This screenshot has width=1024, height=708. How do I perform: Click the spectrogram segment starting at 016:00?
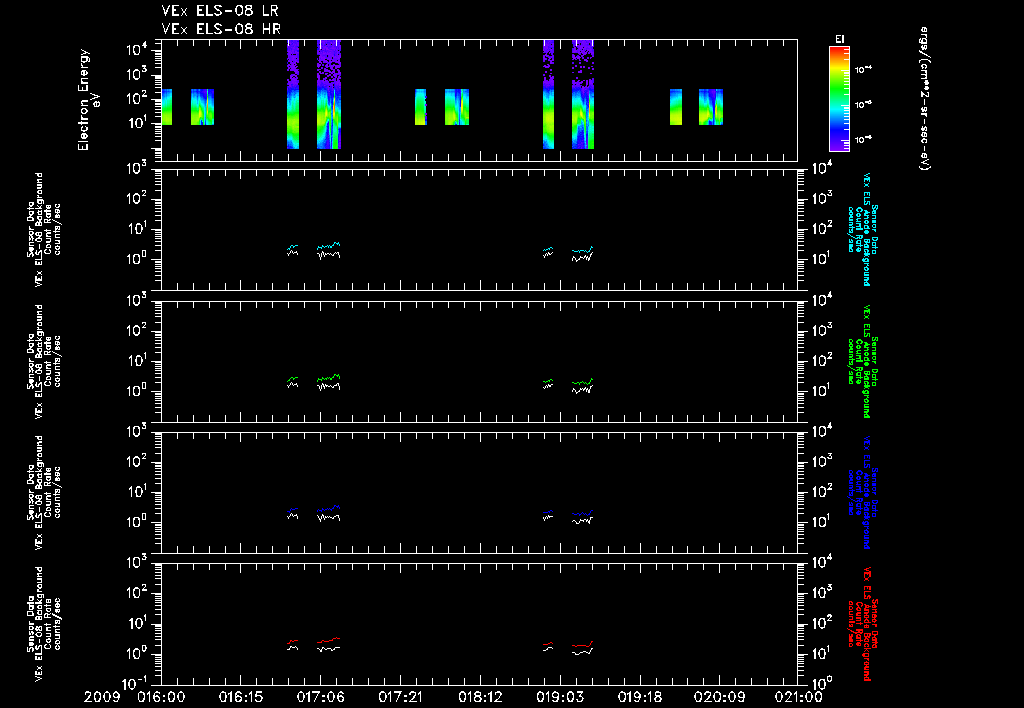point(167,106)
